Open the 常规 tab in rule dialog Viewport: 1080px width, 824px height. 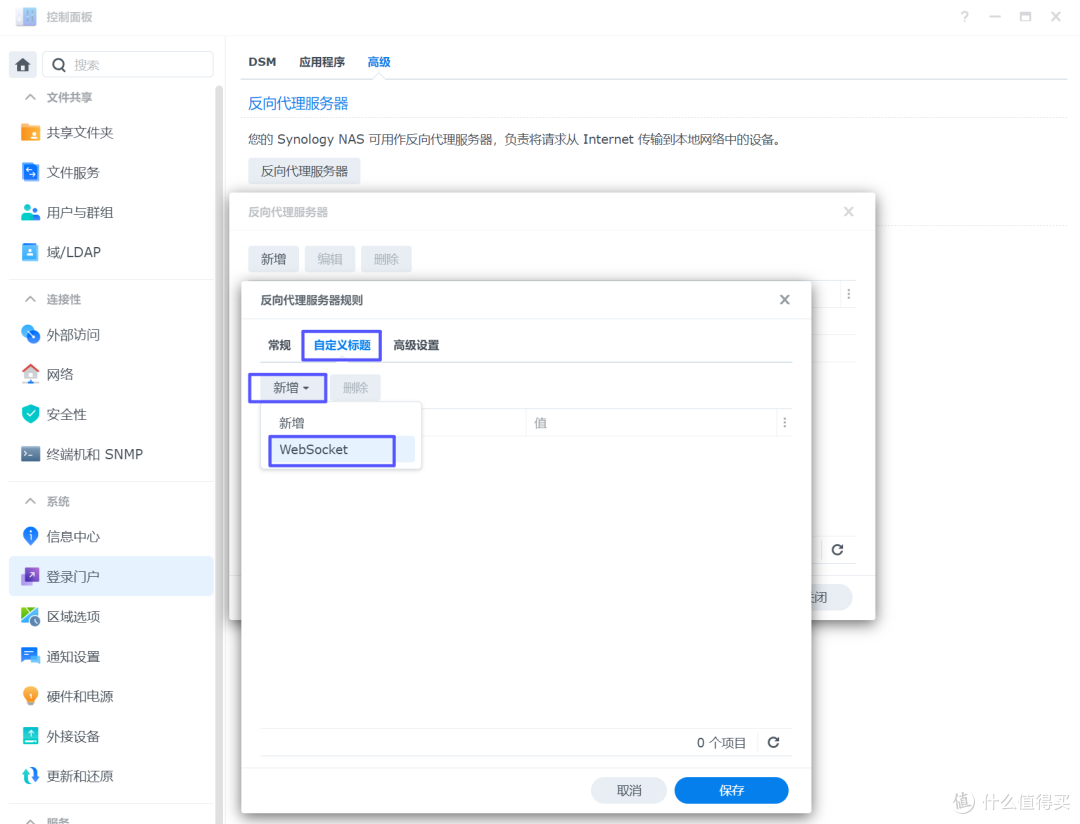[280, 345]
